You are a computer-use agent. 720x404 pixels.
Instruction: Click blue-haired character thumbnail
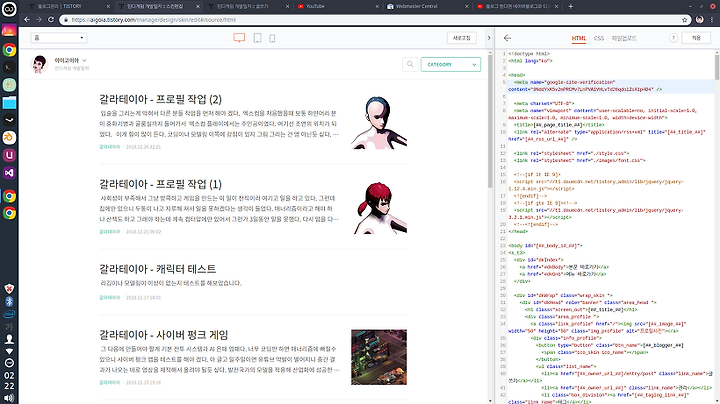click(379, 122)
